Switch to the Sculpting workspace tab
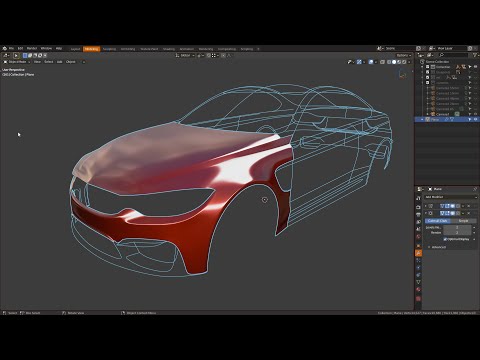 (109, 49)
